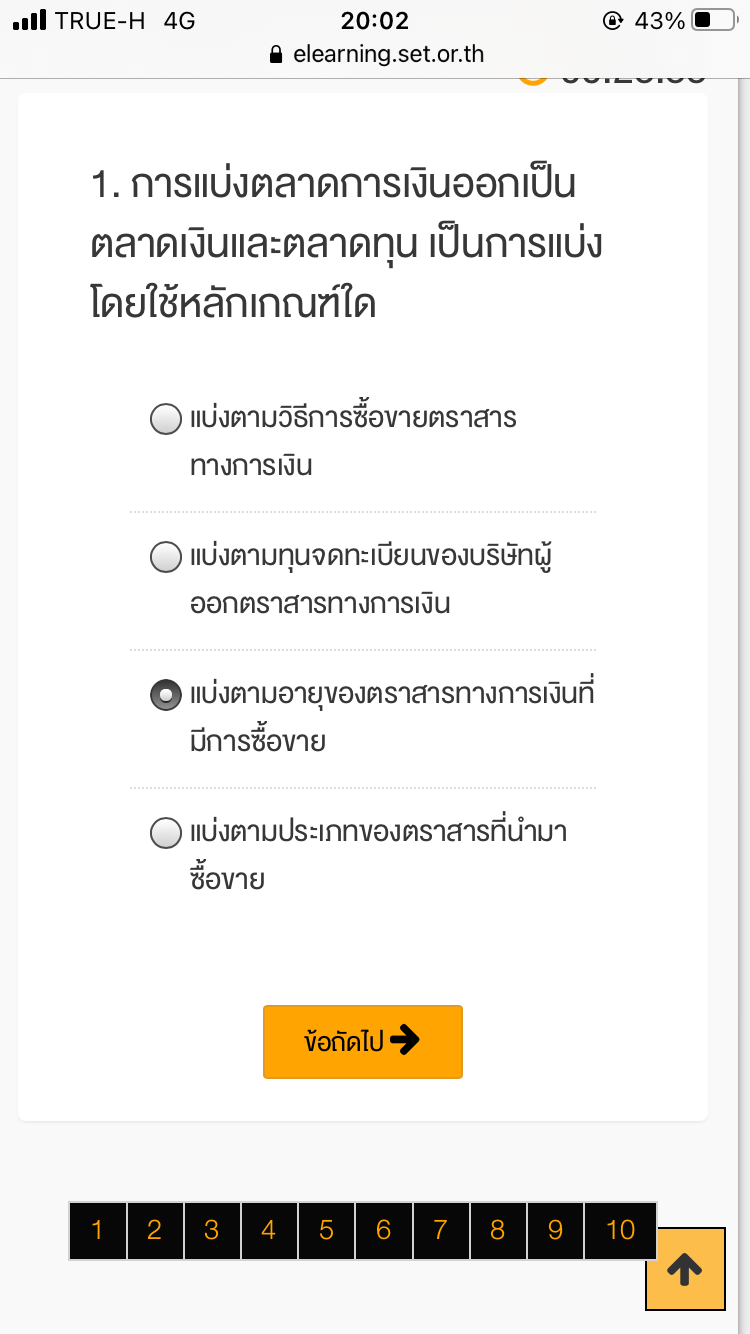Tap the lock icon beside elearning.set.or.th
The height and width of the screenshot is (1334, 750).
tap(277, 55)
